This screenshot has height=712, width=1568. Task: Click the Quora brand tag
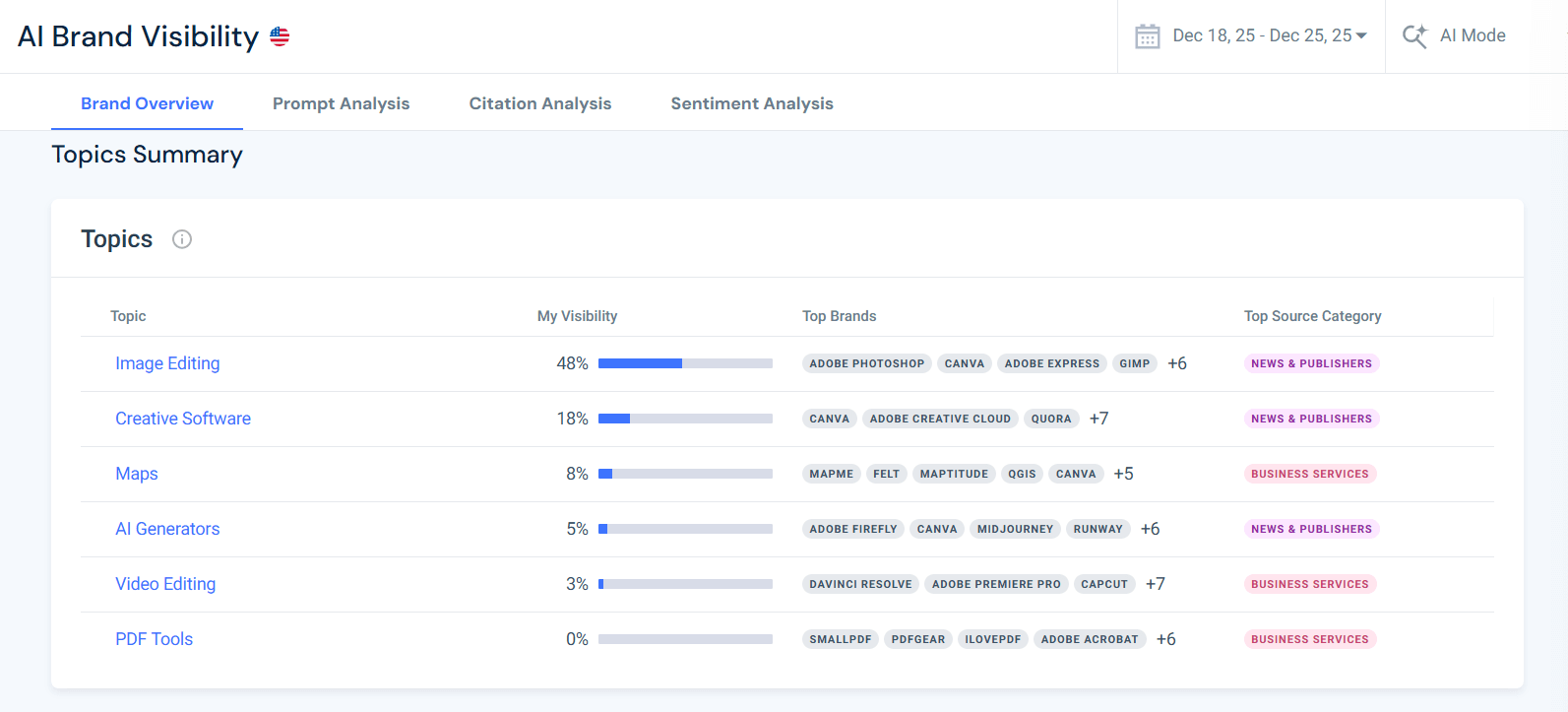coord(1051,419)
